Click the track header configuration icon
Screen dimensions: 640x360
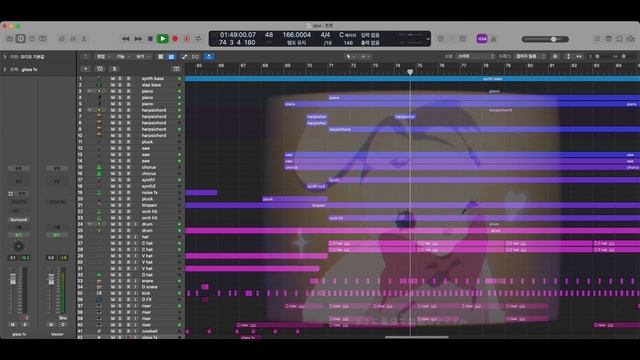176,69
